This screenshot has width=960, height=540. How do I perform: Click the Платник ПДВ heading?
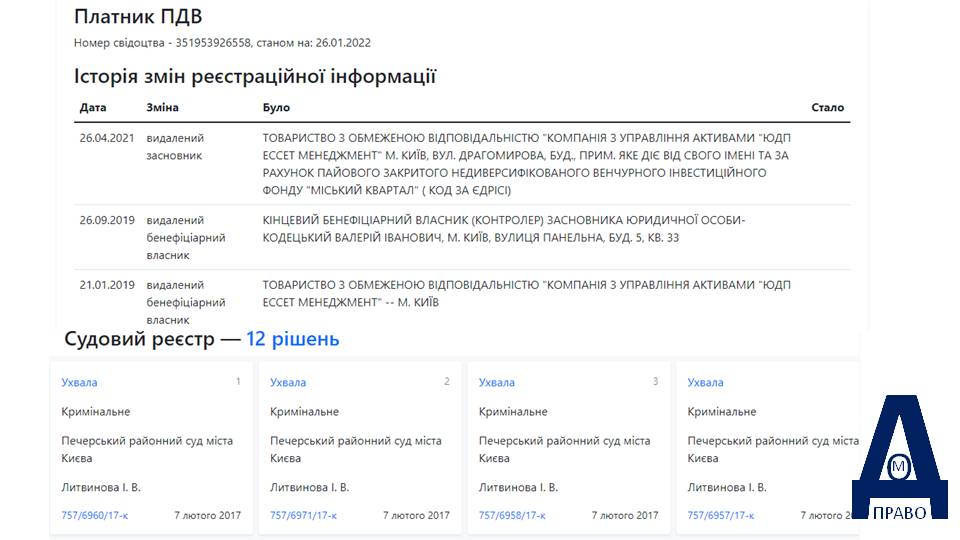pos(138,17)
